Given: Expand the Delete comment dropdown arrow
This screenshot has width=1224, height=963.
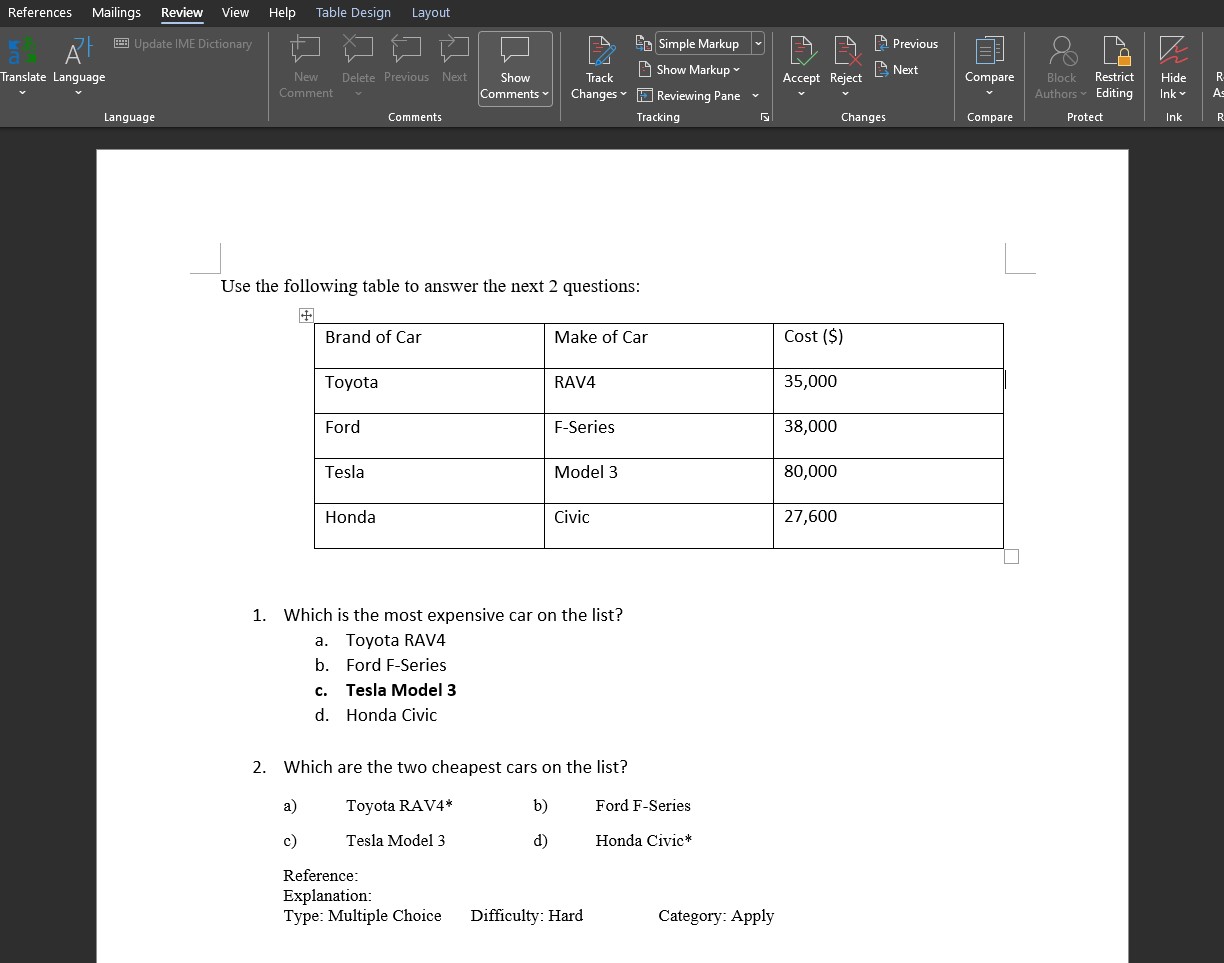Looking at the screenshot, I should click(x=358, y=94).
